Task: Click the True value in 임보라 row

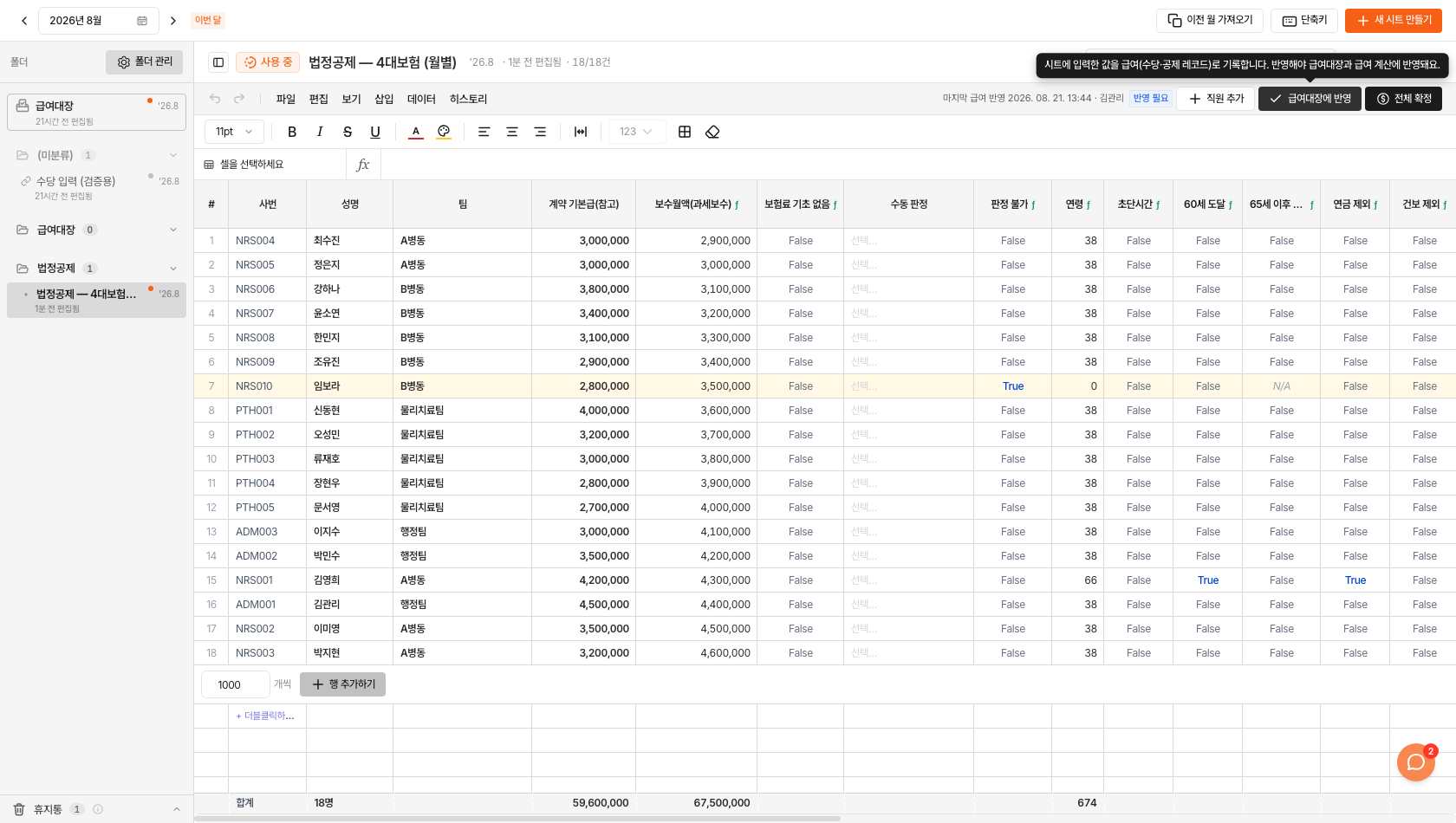Action: [x=1013, y=386]
